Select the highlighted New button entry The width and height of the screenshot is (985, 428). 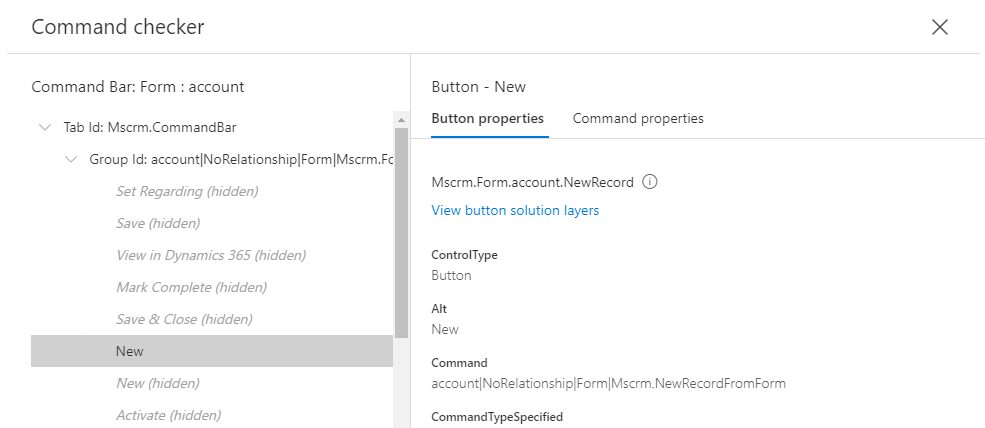(x=130, y=351)
